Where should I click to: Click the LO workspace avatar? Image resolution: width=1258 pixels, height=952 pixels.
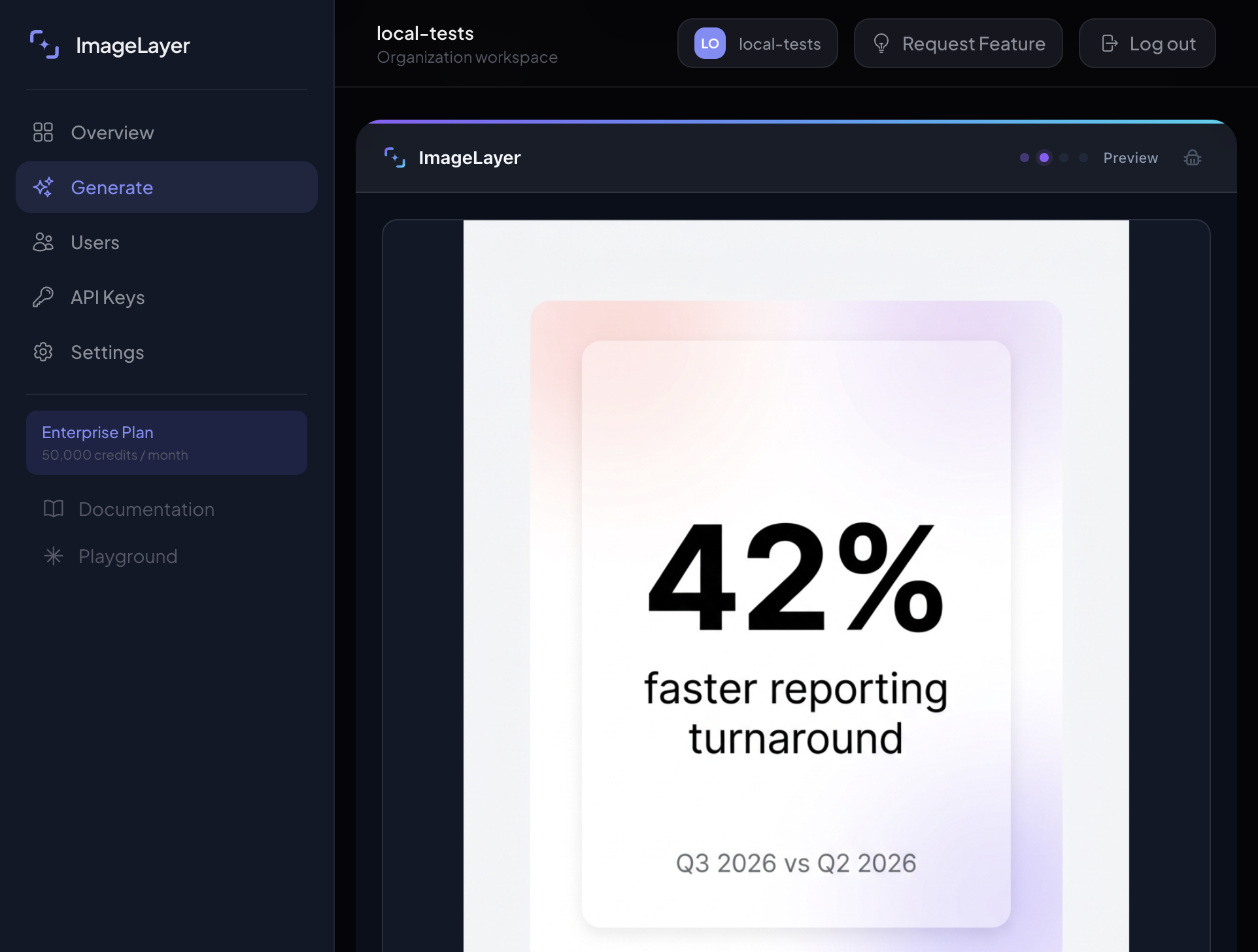click(x=710, y=44)
